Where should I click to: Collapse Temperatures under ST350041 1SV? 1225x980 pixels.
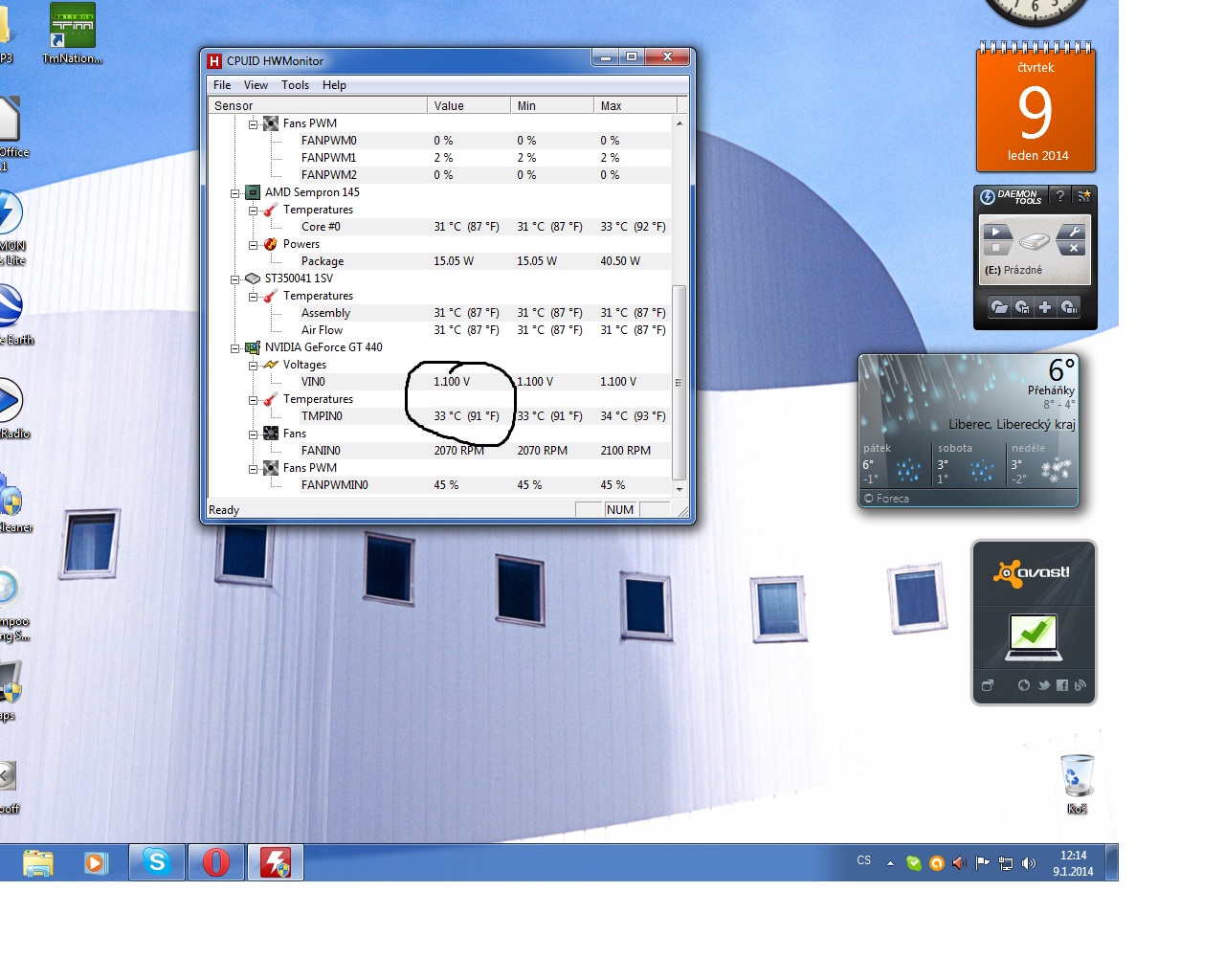(253, 296)
